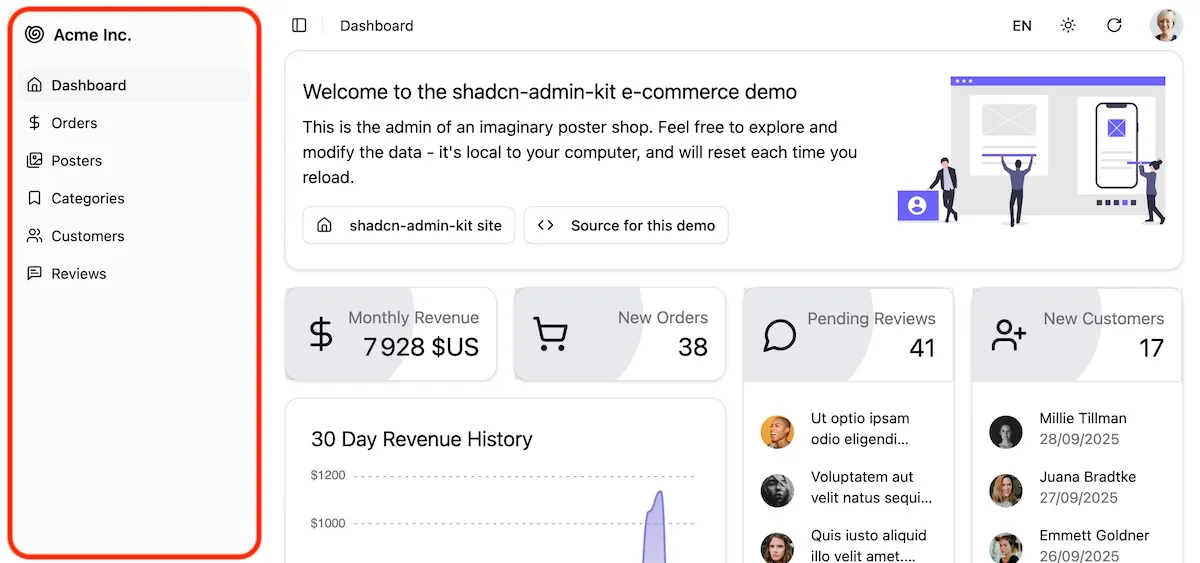Select Dashboard in the sidebar
This screenshot has width=1200, height=563.
click(89, 86)
